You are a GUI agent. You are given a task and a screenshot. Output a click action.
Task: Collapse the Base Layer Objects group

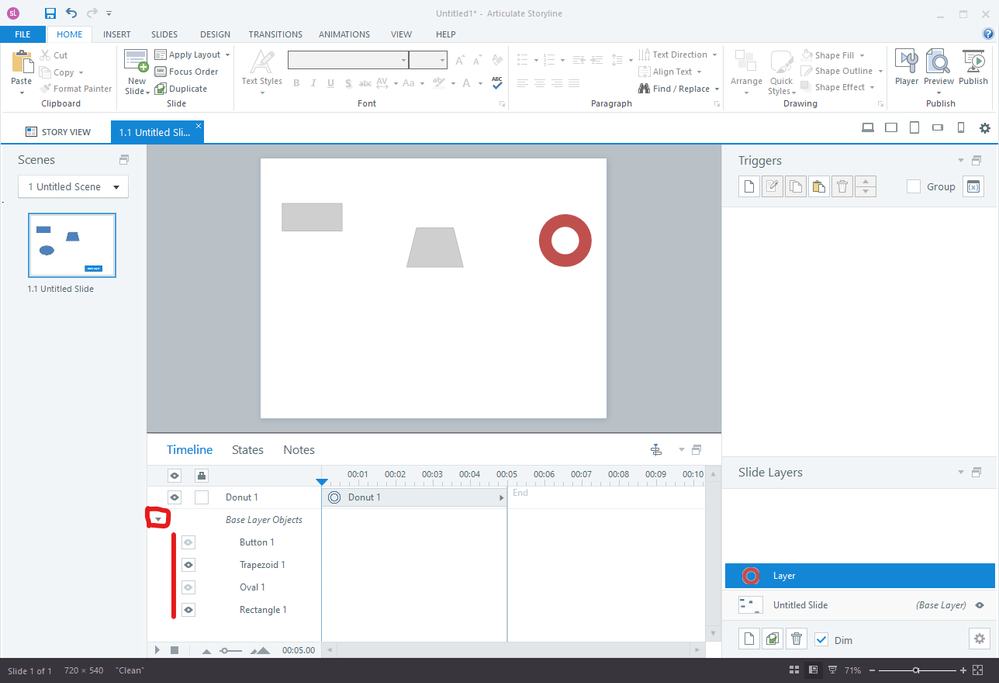[x=158, y=520]
